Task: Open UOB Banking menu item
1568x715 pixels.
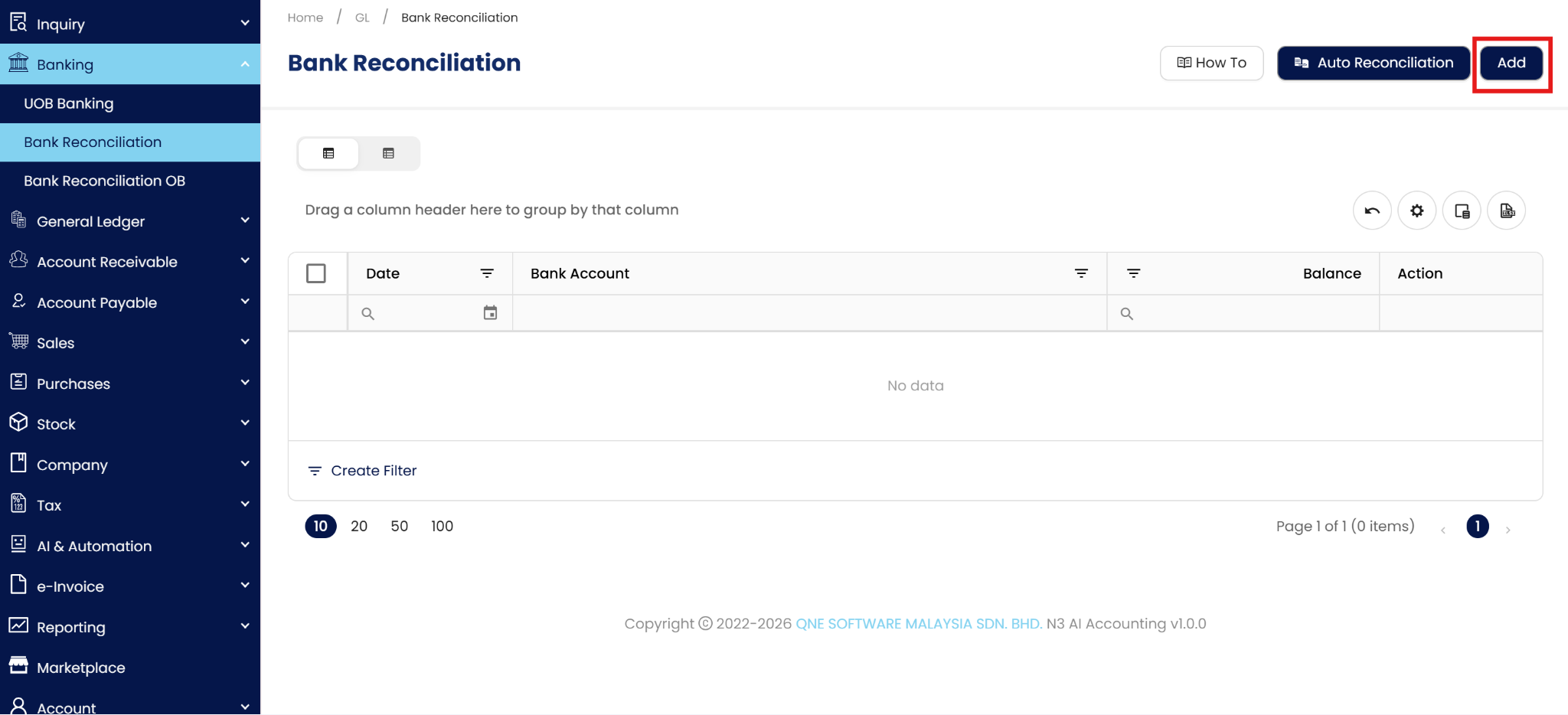Action: (69, 103)
